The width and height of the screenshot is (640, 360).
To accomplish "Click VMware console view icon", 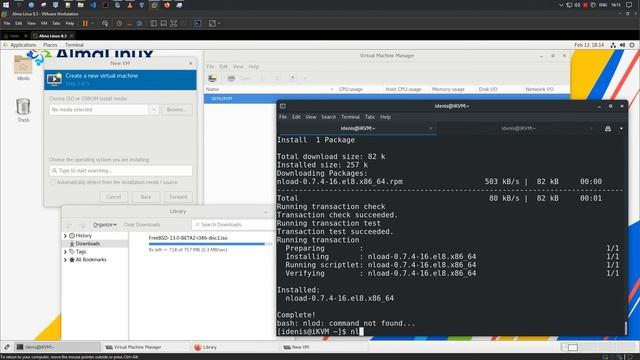I will (198, 23).
